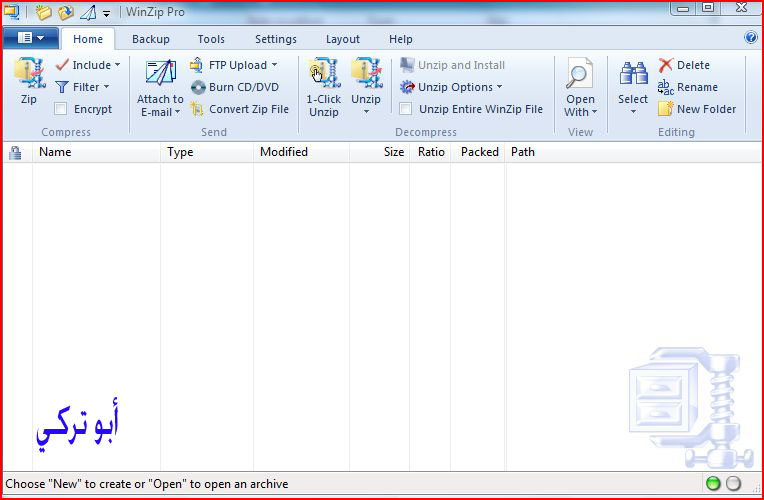Expand the Select dropdown arrow
Screen dimensions: 764x500
coord(633,112)
